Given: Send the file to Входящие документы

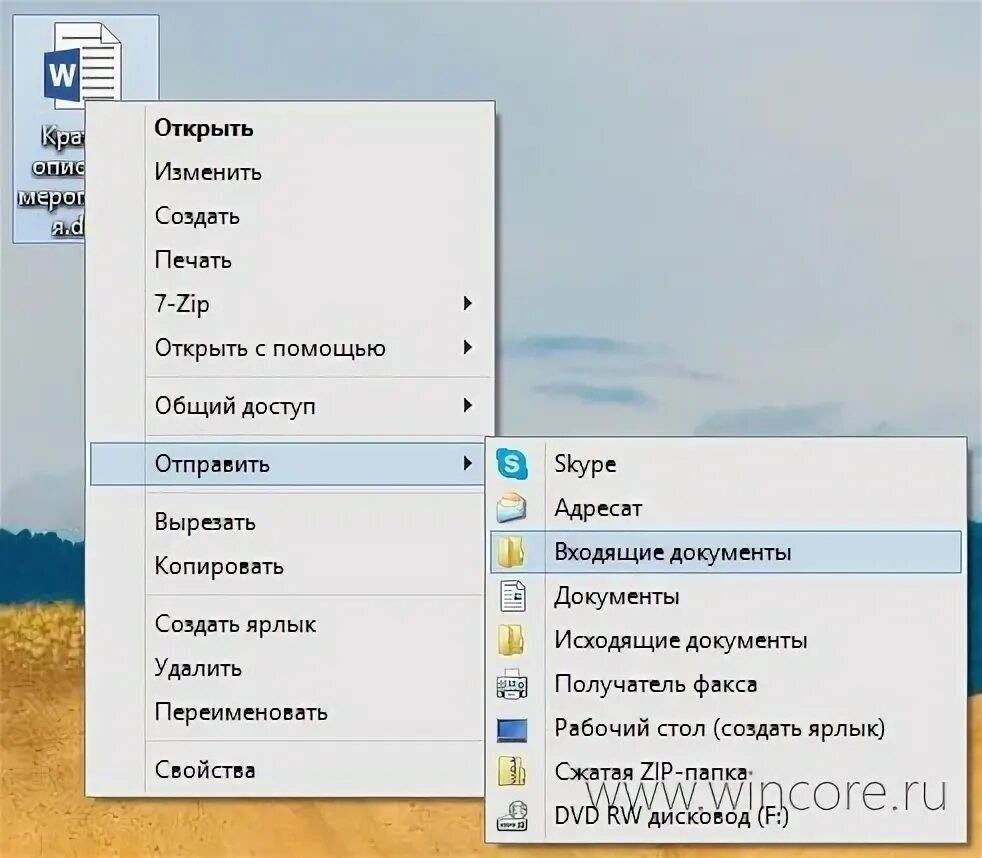Looking at the screenshot, I should pos(726,552).
